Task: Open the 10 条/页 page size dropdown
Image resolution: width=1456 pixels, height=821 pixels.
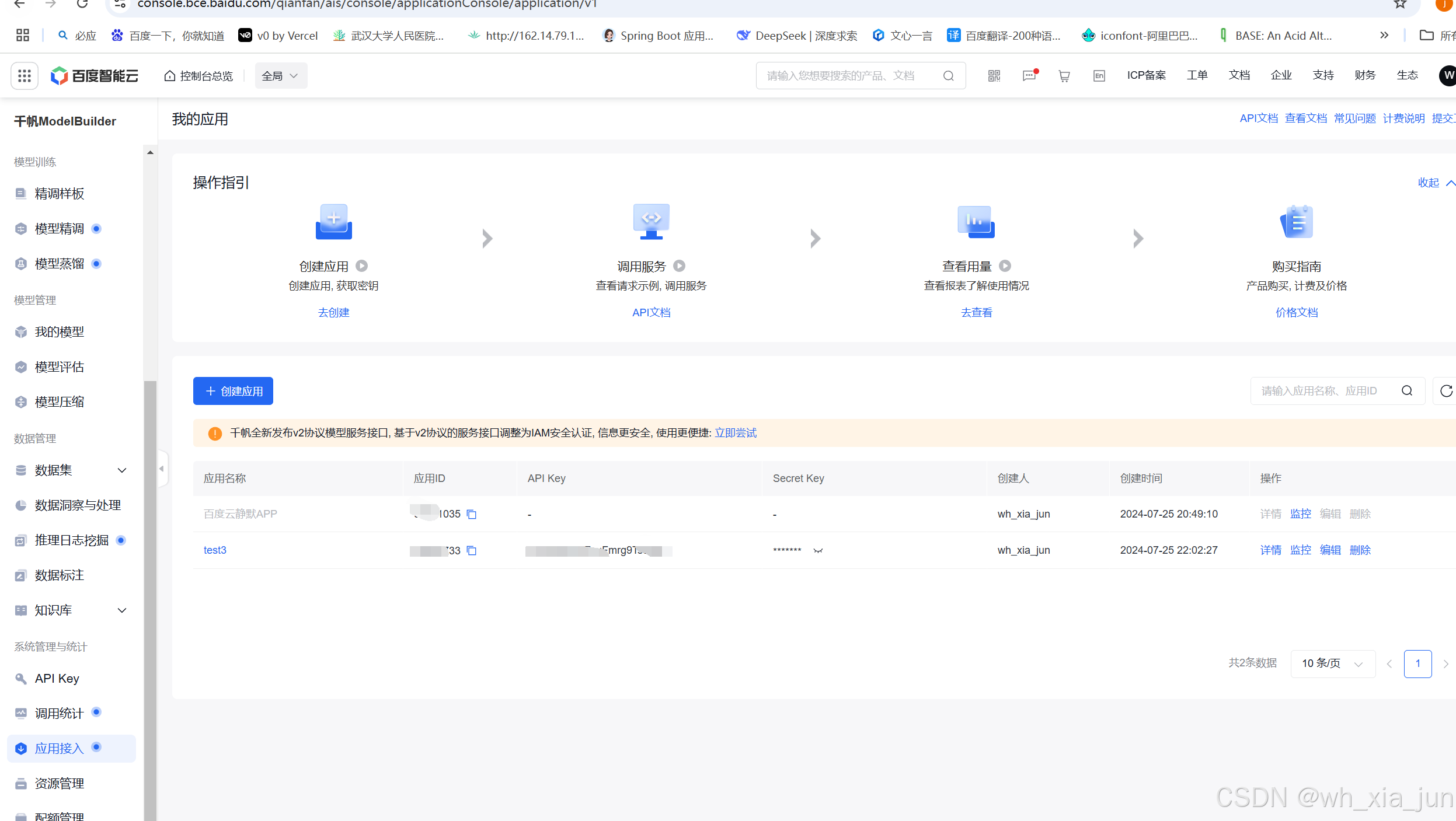Action: tap(1333, 664)
